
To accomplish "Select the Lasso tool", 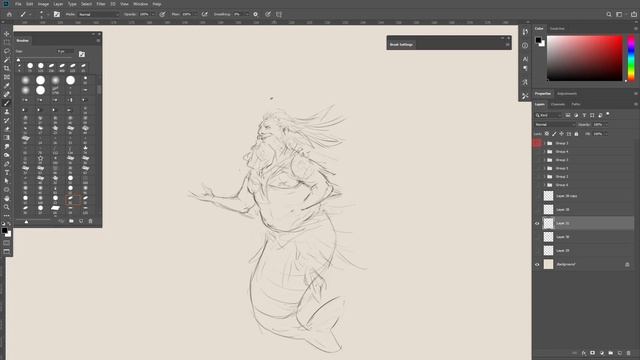I will [7, 51].
